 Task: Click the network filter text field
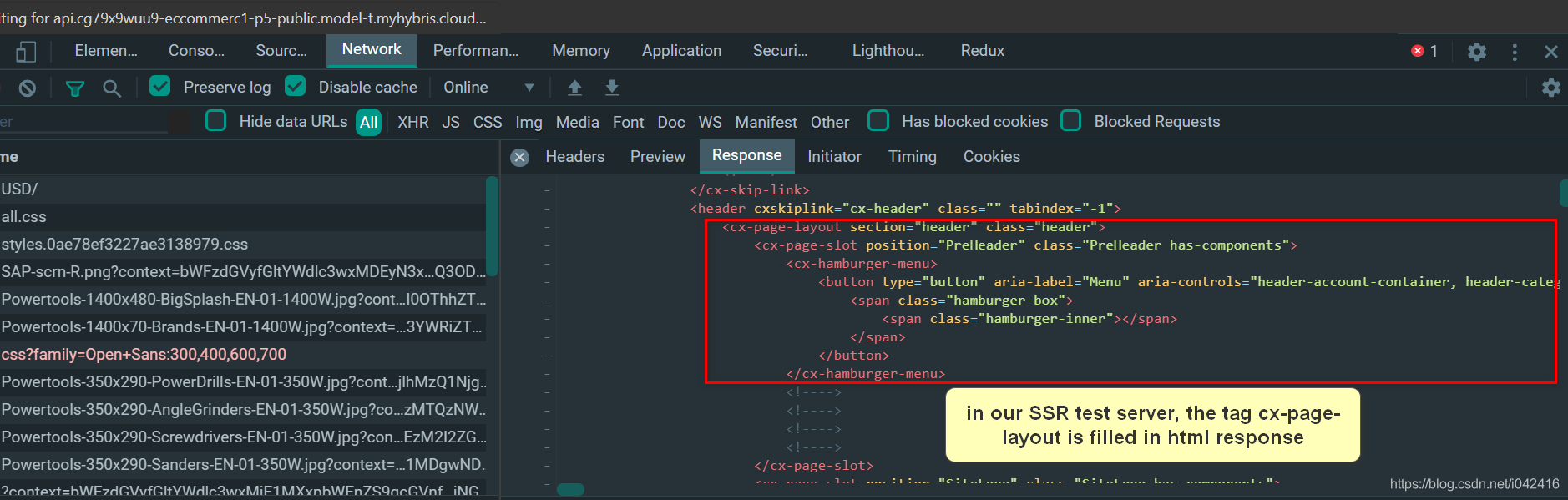(x=83, y=122)
